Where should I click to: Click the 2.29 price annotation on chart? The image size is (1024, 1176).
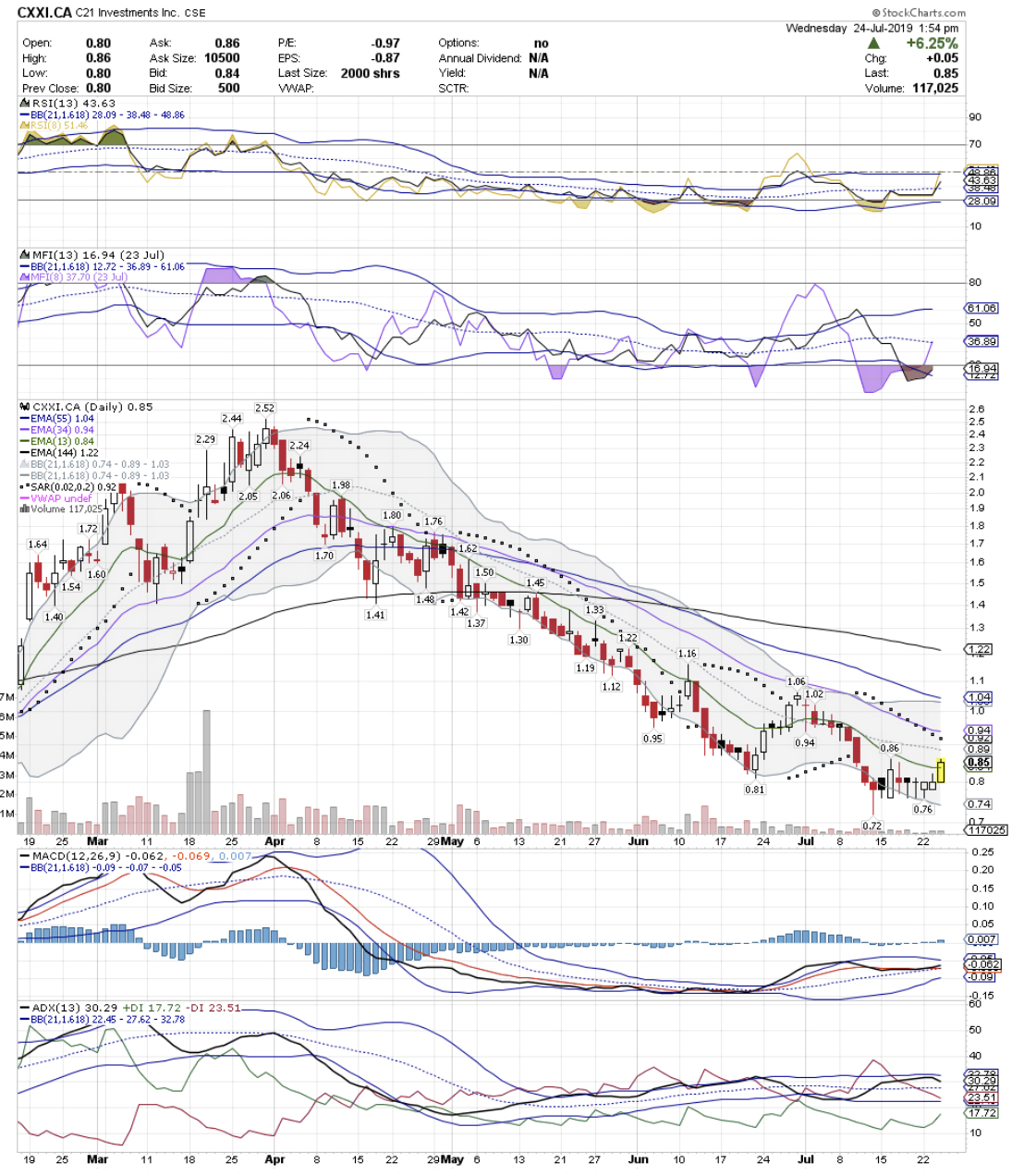[205, 439]
